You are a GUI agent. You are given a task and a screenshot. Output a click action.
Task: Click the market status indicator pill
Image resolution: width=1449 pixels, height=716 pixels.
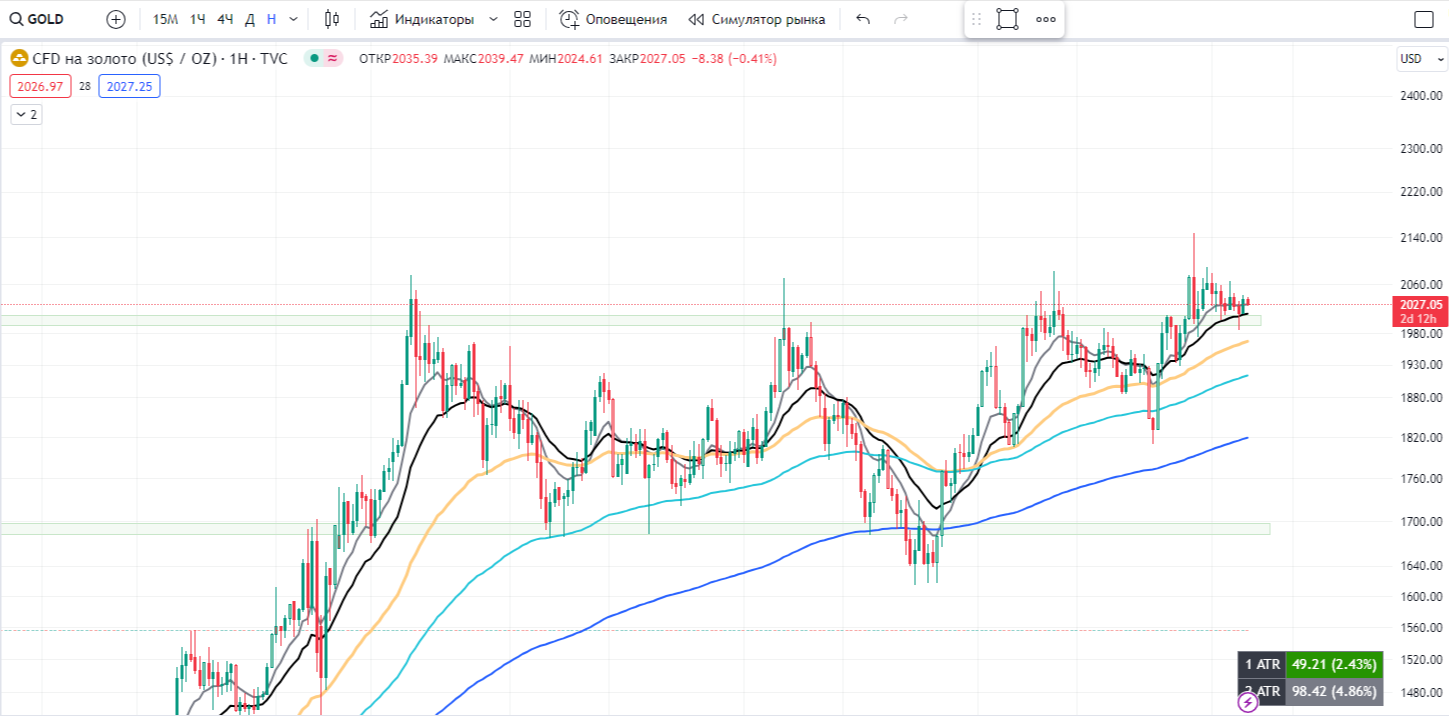click(x=324, y=59)
